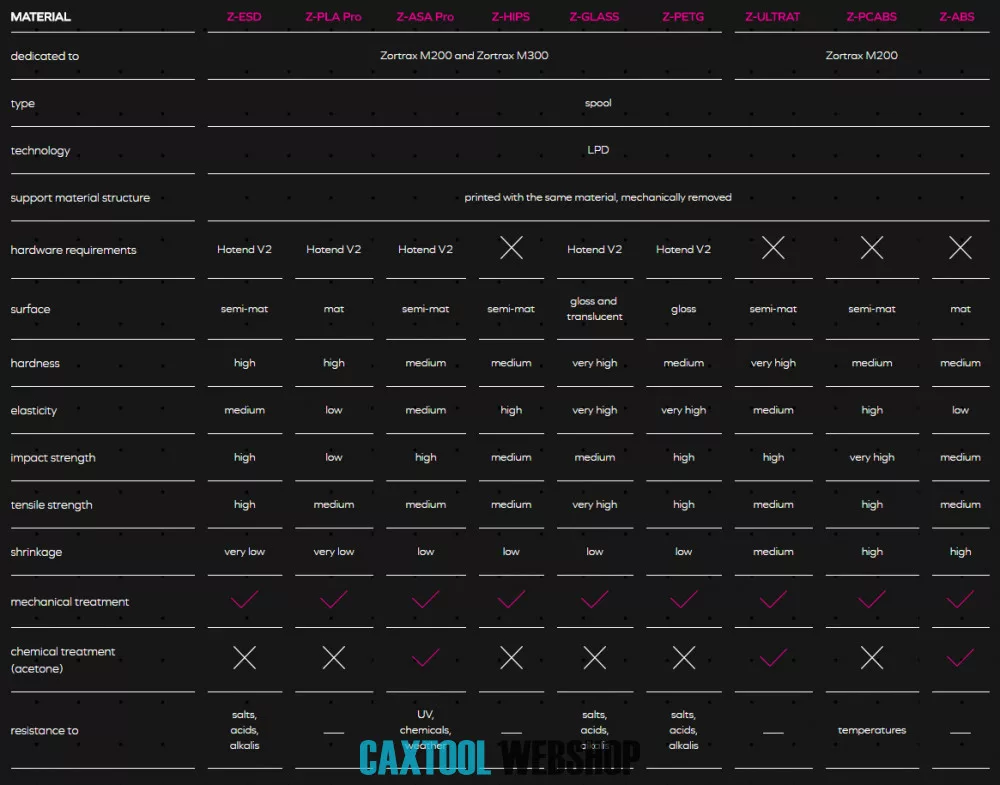The height and width of the screenshot is (785, 1000).
Task: Select the Z-ESD column header
Action: click(x=244, y=17)
